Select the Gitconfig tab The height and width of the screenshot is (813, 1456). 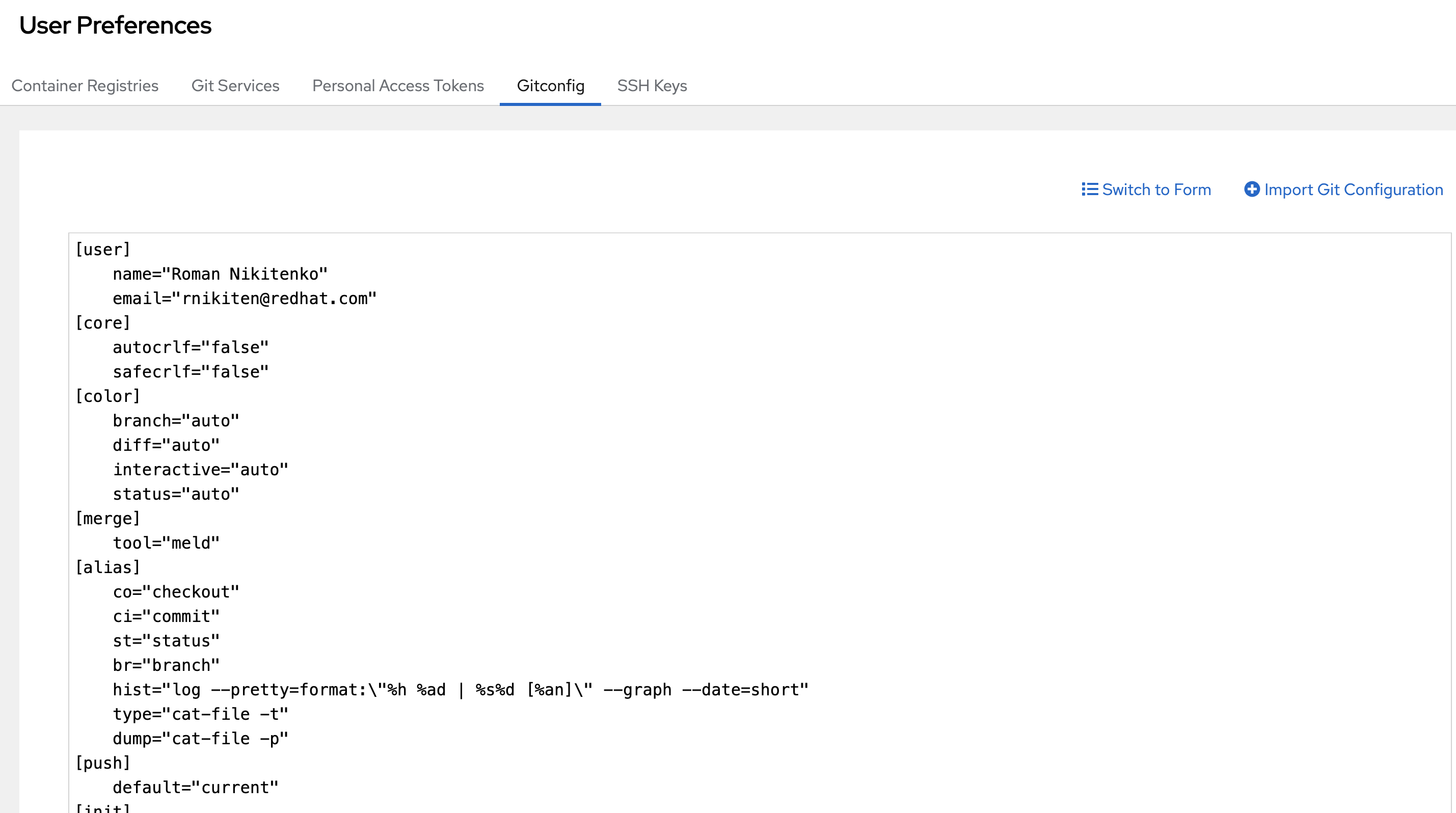[550, 86]
